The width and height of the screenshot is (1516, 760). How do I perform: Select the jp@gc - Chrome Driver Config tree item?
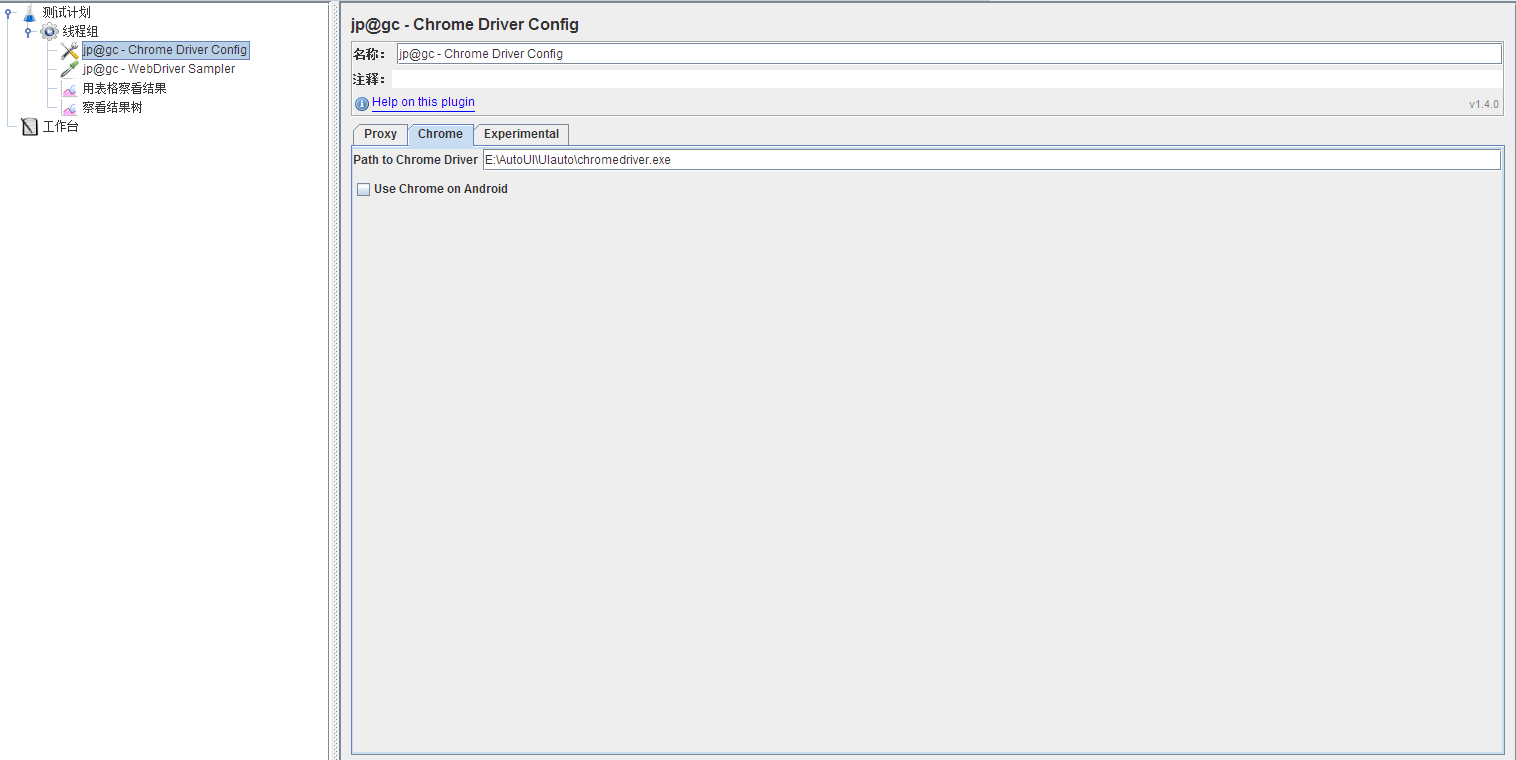coord(164,49)
